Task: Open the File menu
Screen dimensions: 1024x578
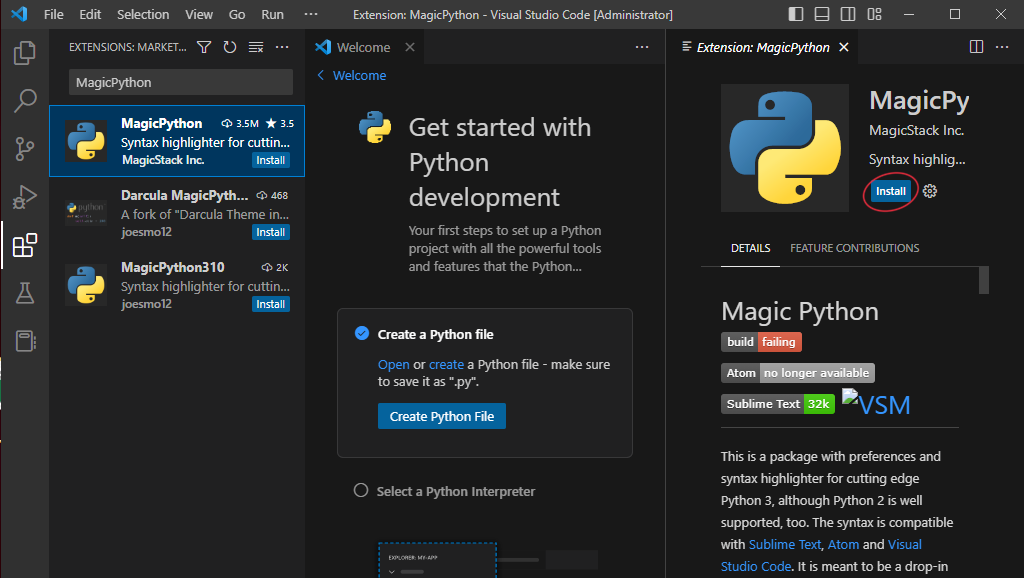Action: 54,14
